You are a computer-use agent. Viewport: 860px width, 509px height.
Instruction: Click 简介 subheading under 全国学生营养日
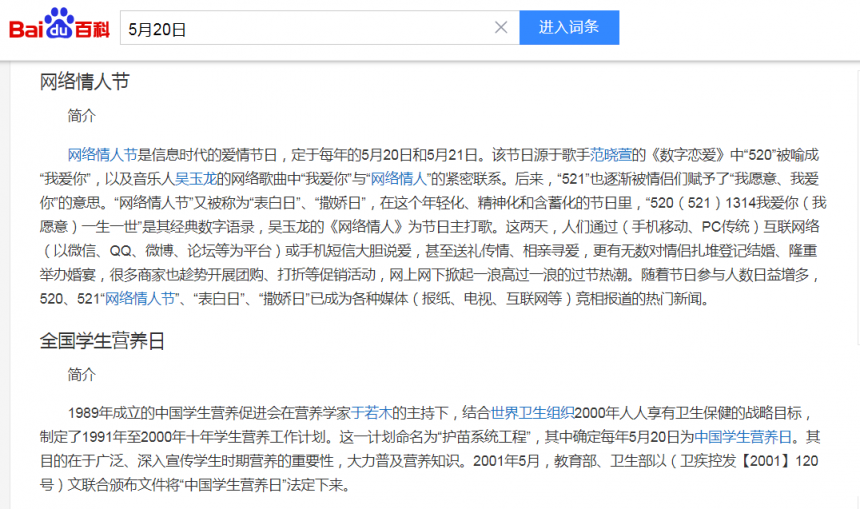pyautogui.click(x=82, y=374)
